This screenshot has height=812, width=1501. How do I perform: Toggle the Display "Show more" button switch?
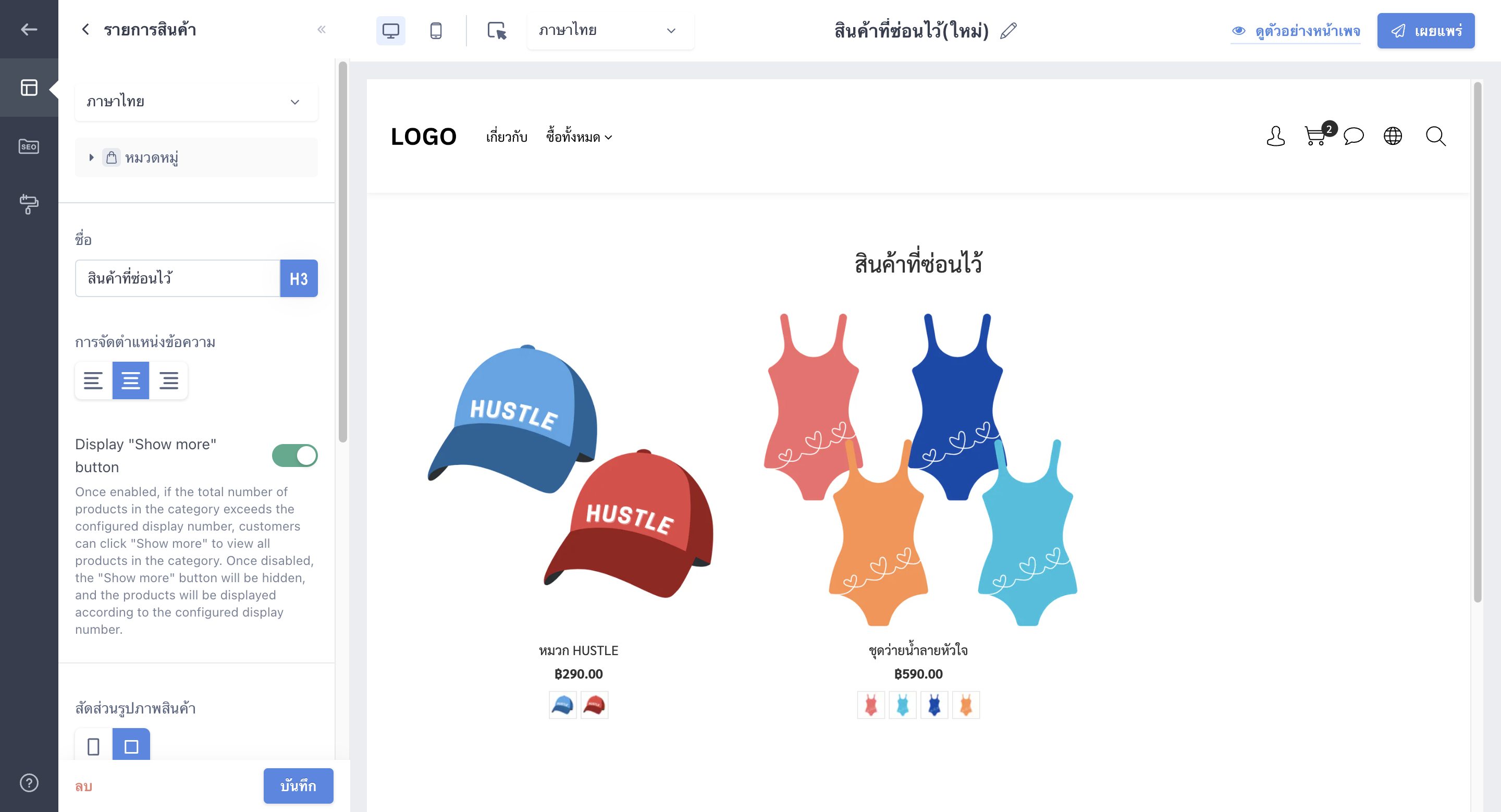(295, 455)
